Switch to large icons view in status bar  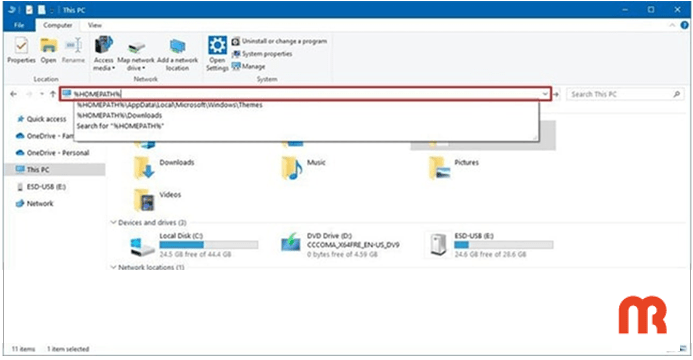(683, 349)
